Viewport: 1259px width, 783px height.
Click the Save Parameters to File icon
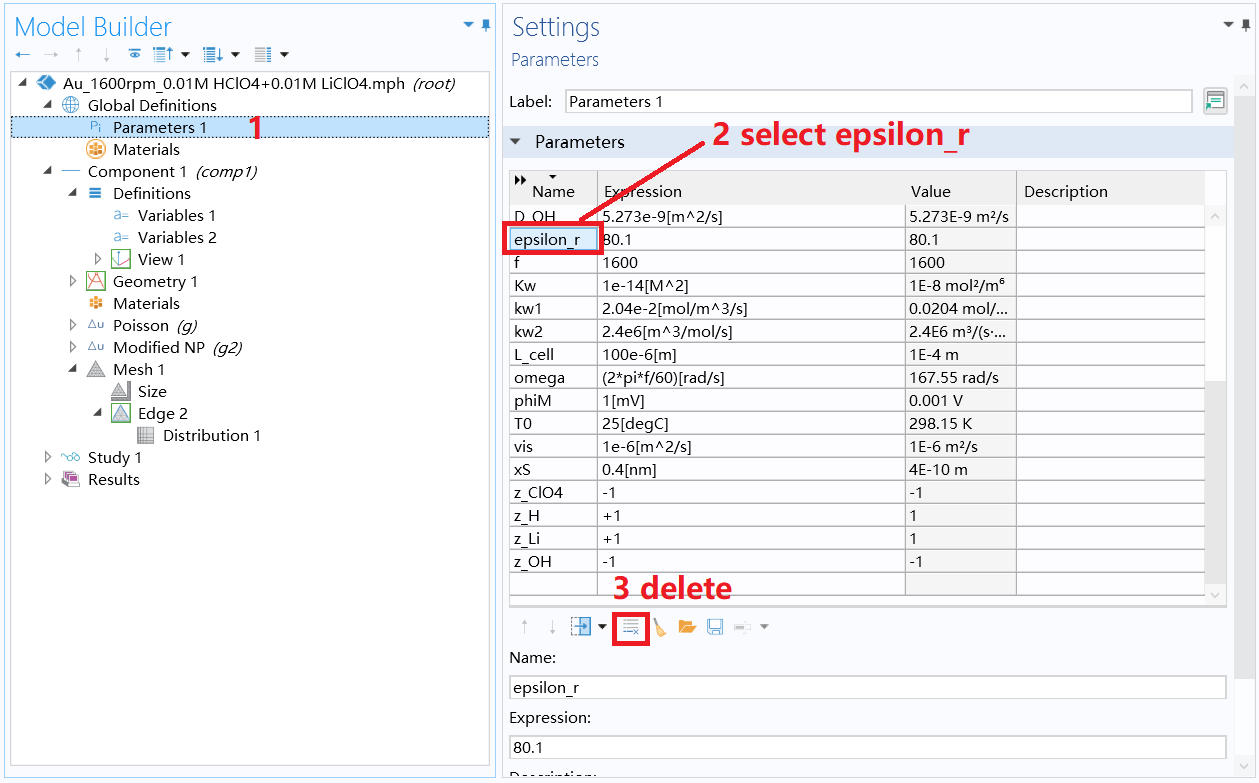point(714,627)
